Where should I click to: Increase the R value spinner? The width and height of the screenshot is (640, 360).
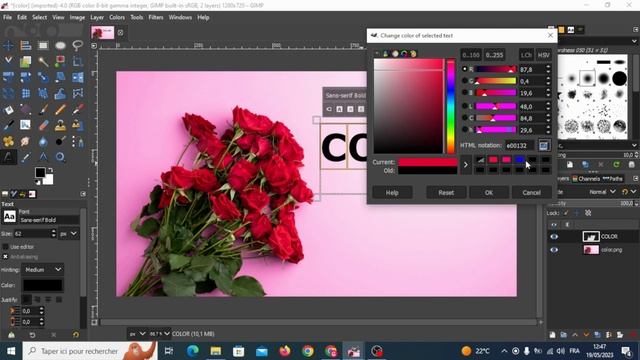point(548,67)
